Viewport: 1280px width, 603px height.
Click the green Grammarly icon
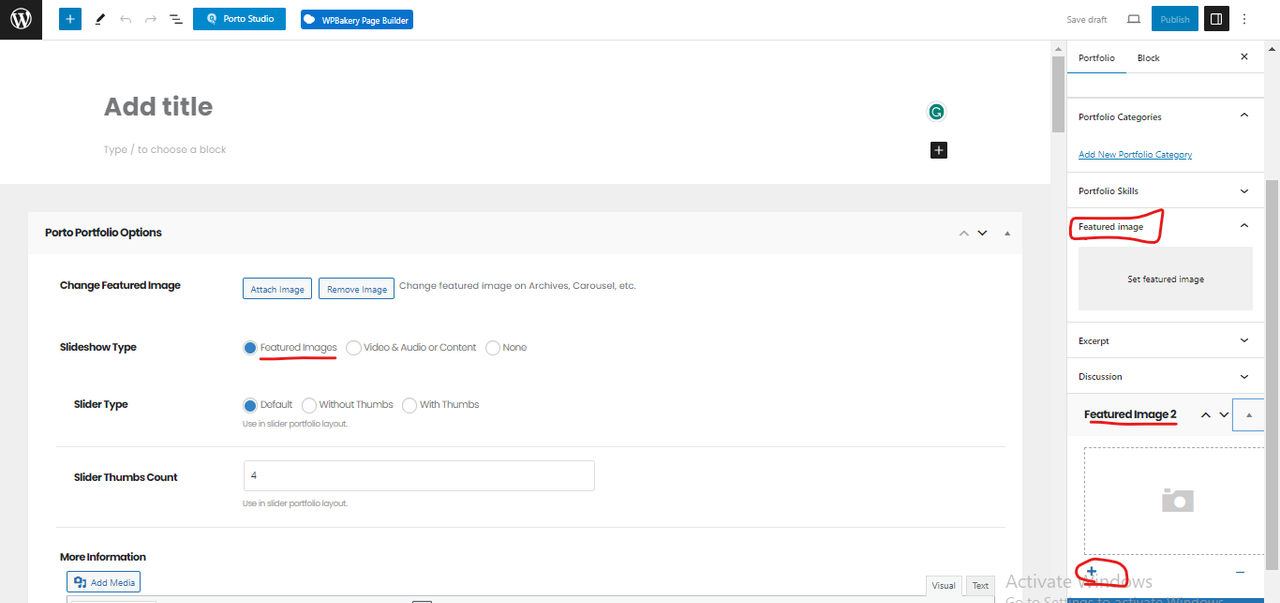[936, 112]
